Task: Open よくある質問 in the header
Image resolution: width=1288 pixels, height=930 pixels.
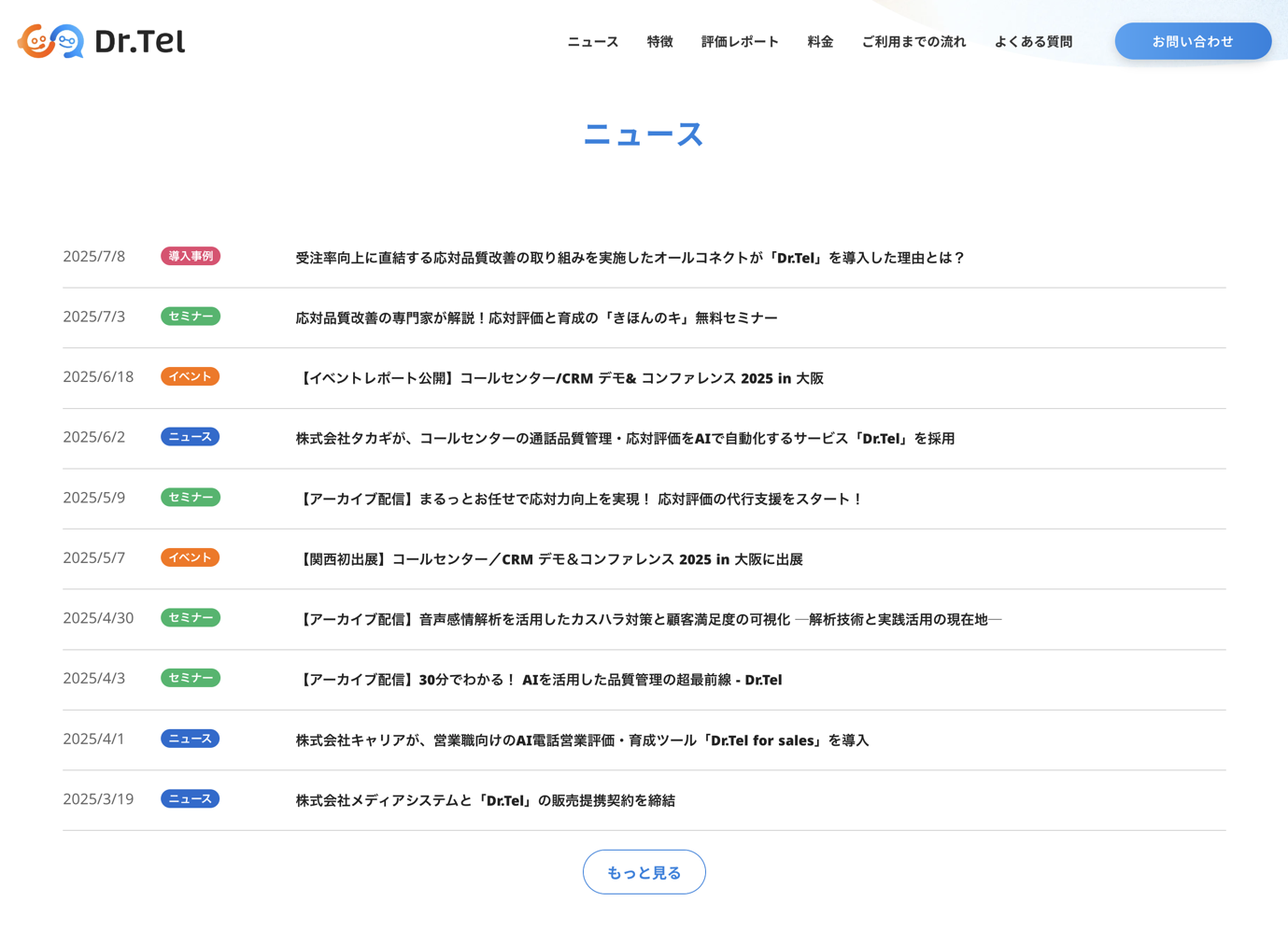Action: click(x=1033, y=42)
